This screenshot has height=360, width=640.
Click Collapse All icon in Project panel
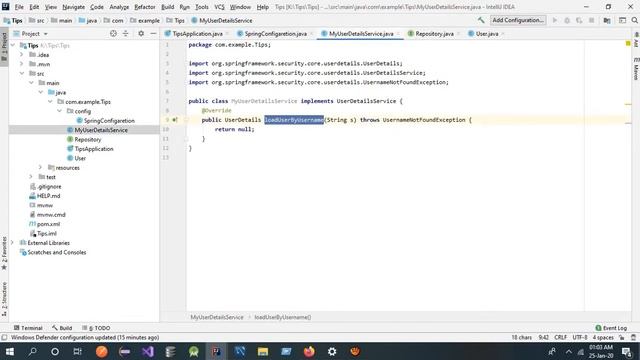125,33
